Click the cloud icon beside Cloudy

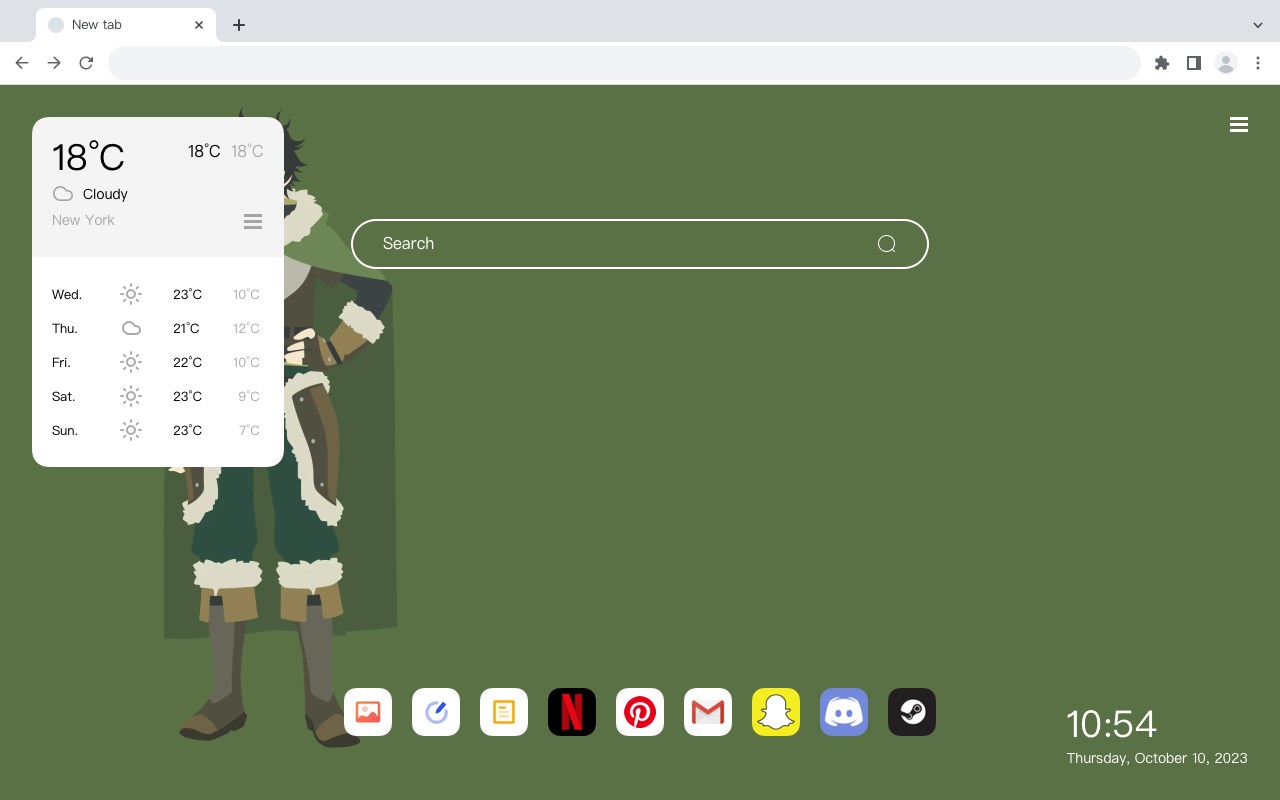pos(63,194)
